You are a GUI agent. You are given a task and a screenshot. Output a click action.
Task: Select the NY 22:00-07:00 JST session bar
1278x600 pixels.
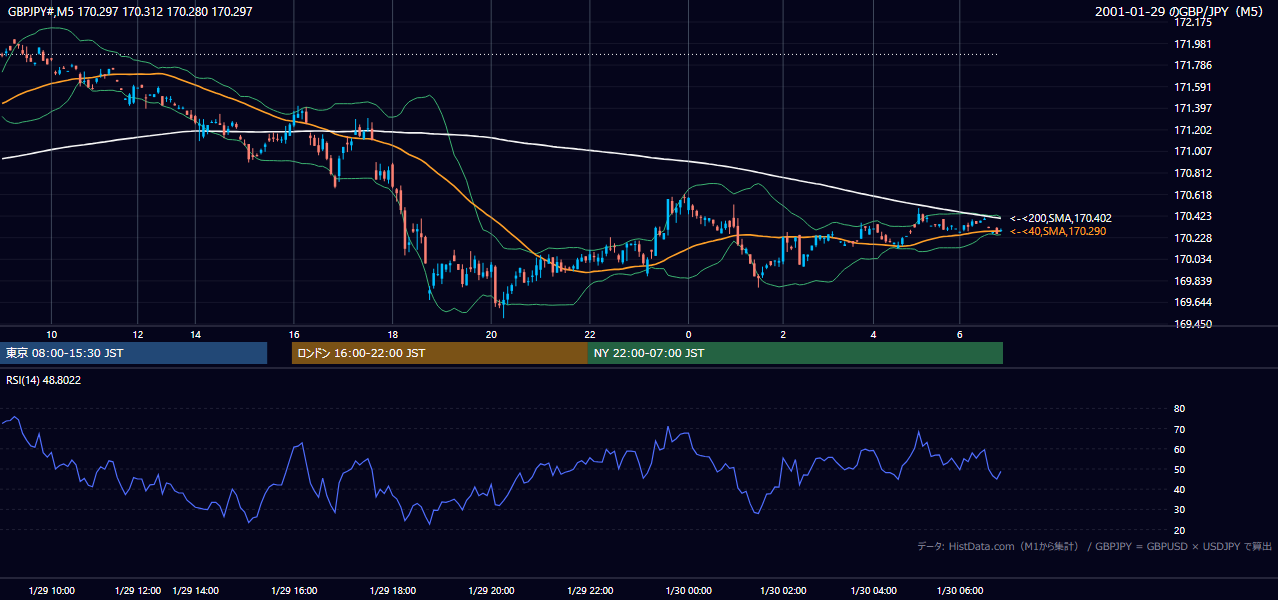point(795,353)
